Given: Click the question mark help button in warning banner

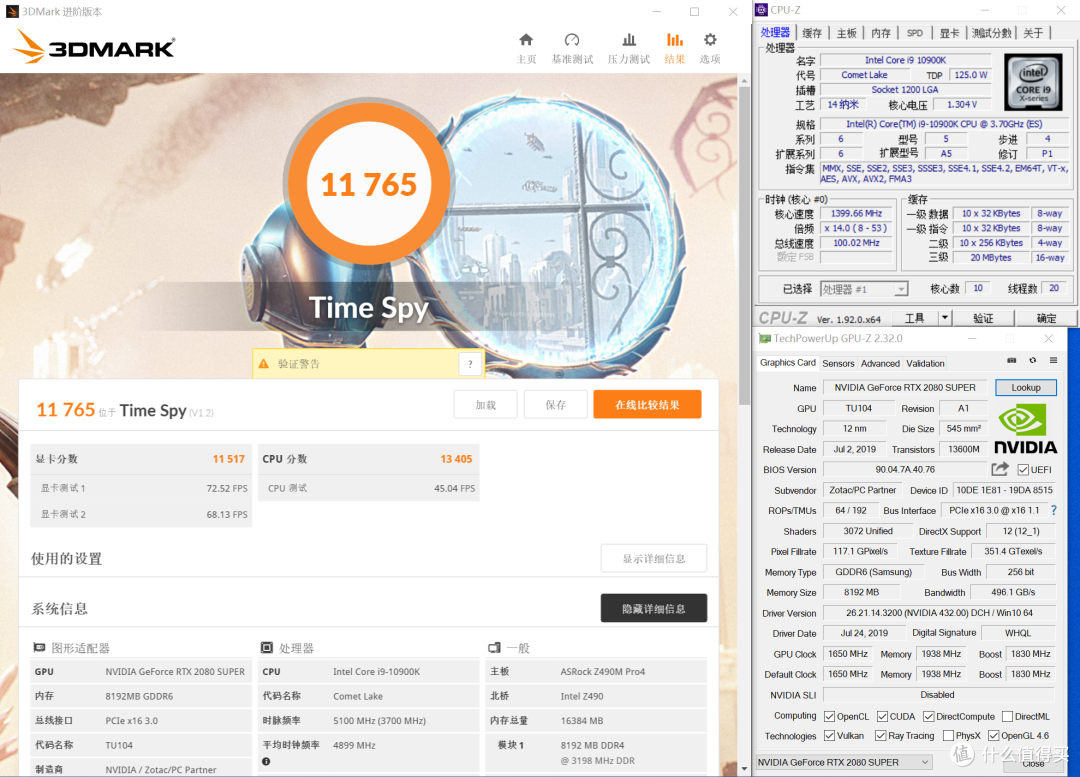Looking at the screenshot, I should pos(470,364).
